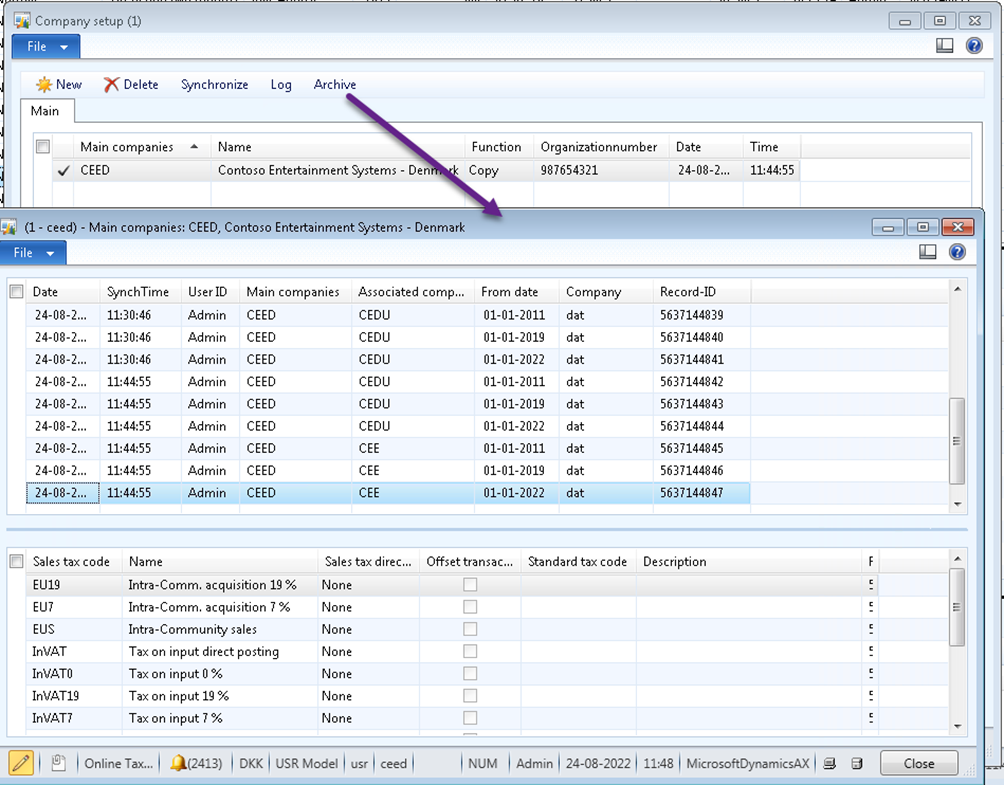Click the first database icon right of MicrosoftDynamicsAX
This screenshot has height=785, width=1004.
829,763
